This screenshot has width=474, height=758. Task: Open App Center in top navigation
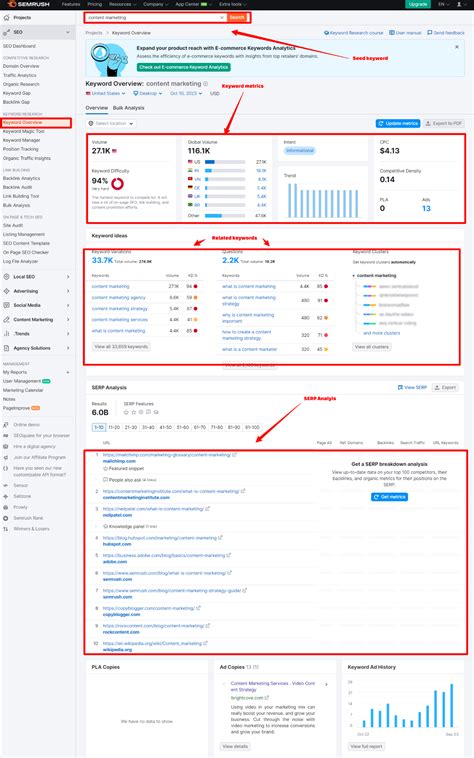[x=193, y=4]
